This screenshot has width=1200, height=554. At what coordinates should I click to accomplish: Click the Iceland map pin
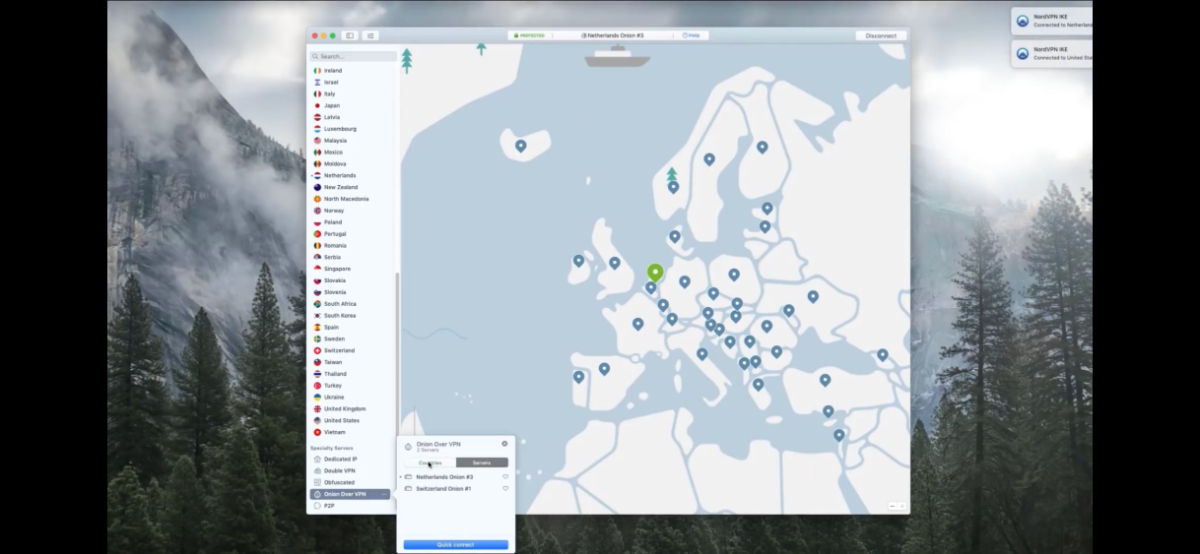pos(521,146)
